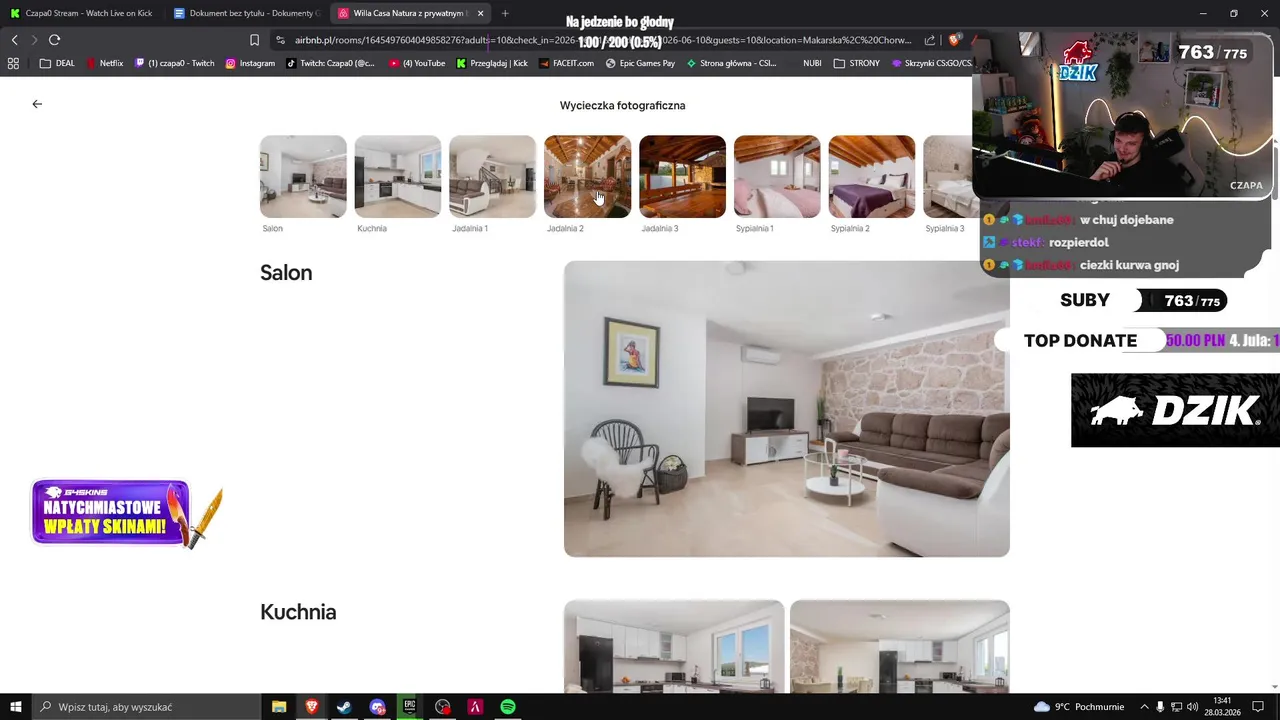Image resolution: width=1280 pixels, height=720 pixels.
Task: Select the Kuchnia photo thumbnail
Action: [397, 176]
